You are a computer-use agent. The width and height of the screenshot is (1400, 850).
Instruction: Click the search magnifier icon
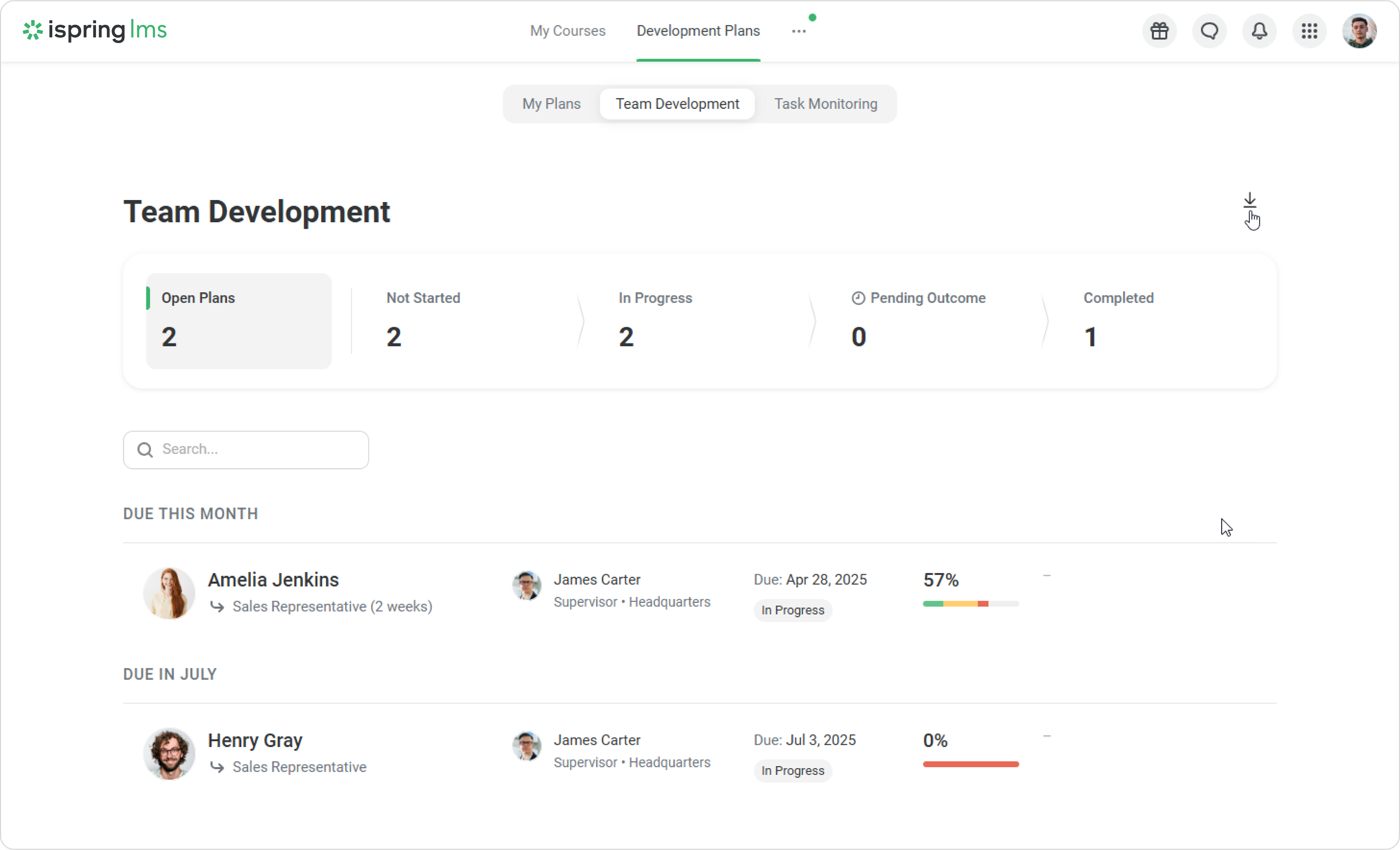145,450
